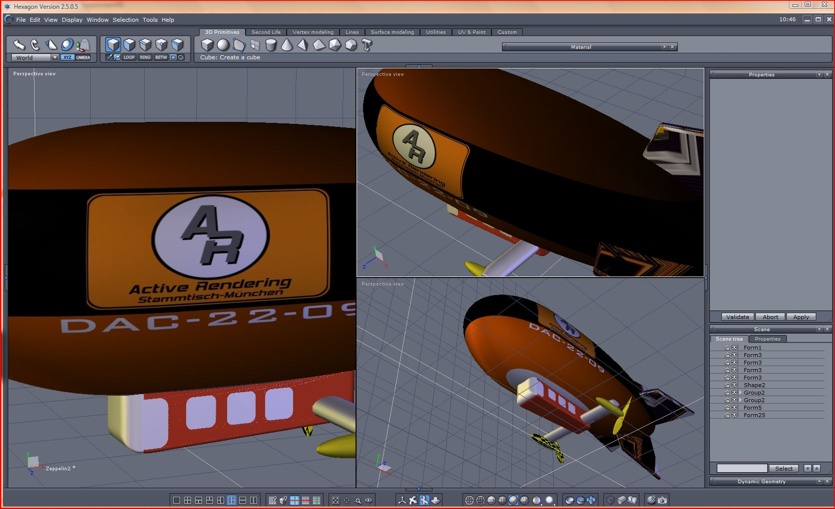
Task: Select Form25 in scene tree
Action: pos(754,415)
